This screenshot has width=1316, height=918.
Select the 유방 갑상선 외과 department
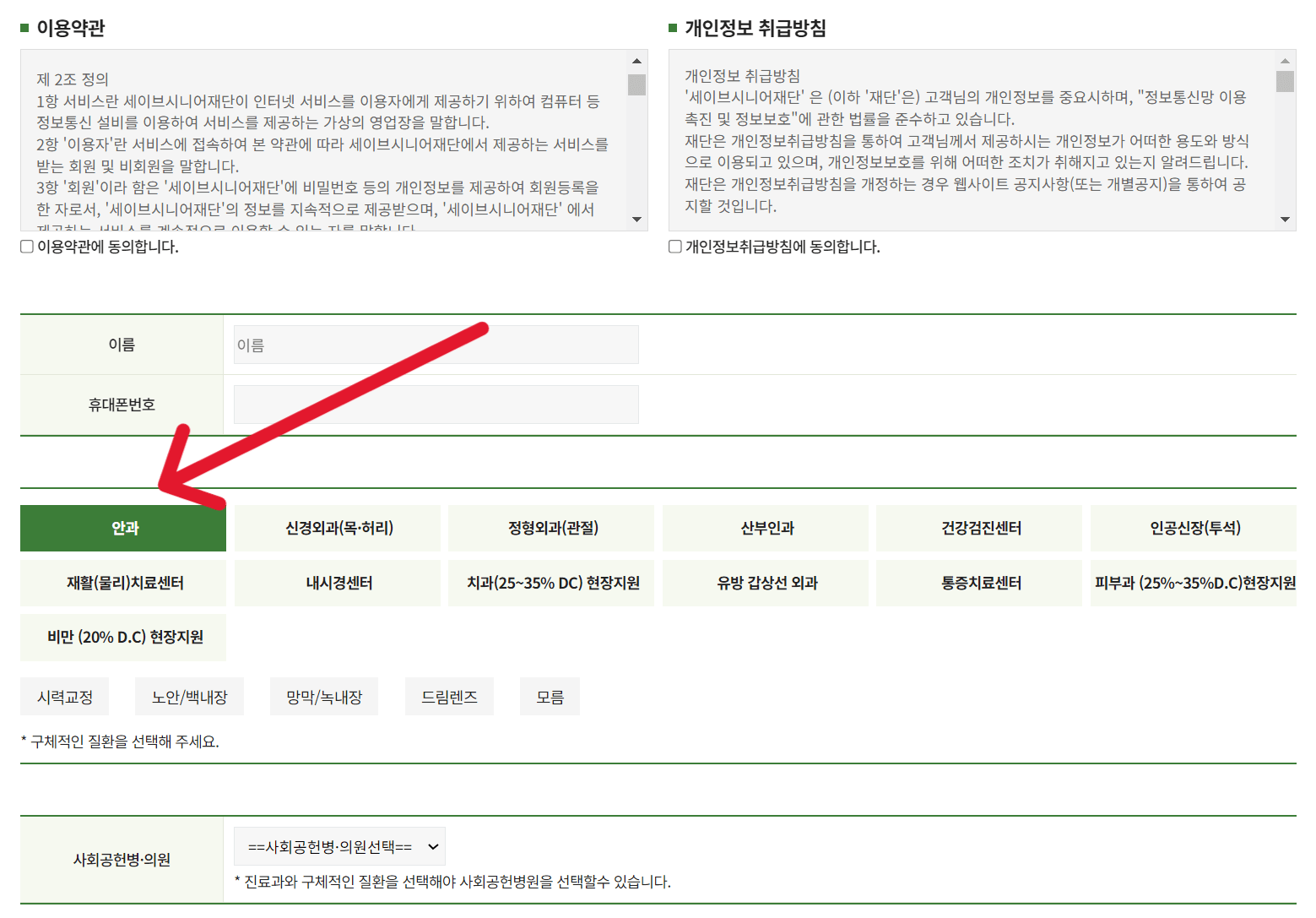pos(765,583)
